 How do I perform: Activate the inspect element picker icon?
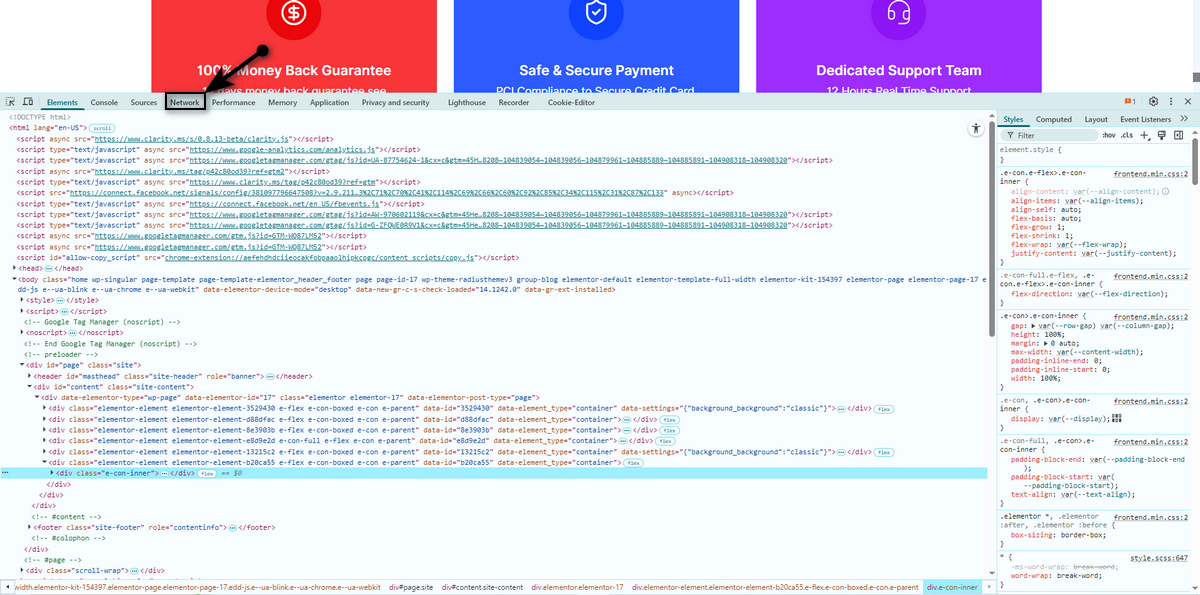point(10,102)
